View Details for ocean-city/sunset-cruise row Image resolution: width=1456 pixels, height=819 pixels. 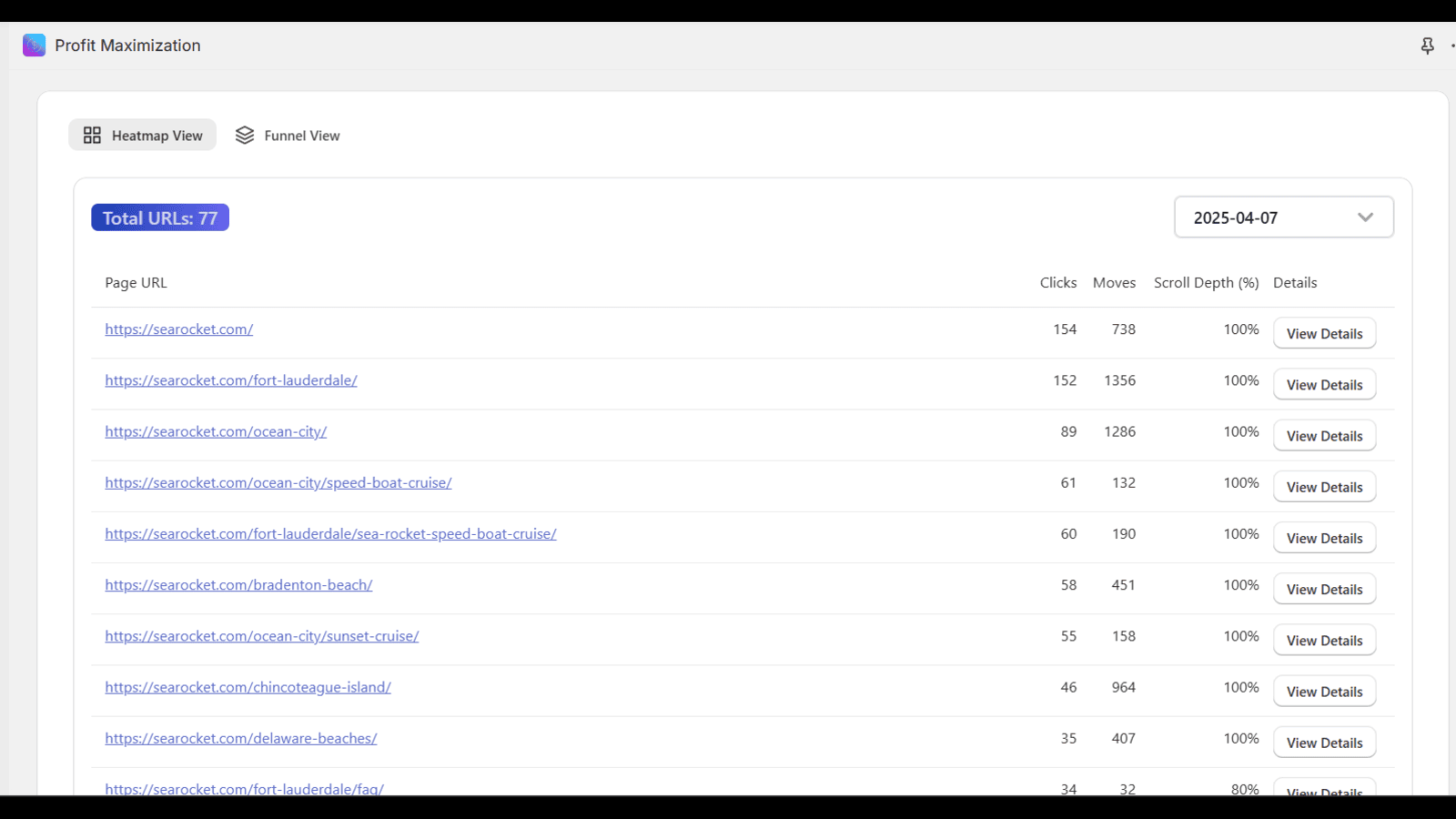(x=1324, y=640)
